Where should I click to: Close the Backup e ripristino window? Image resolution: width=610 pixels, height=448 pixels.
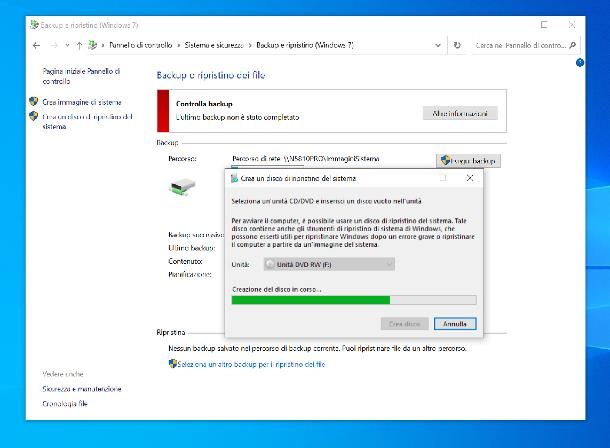571,25
